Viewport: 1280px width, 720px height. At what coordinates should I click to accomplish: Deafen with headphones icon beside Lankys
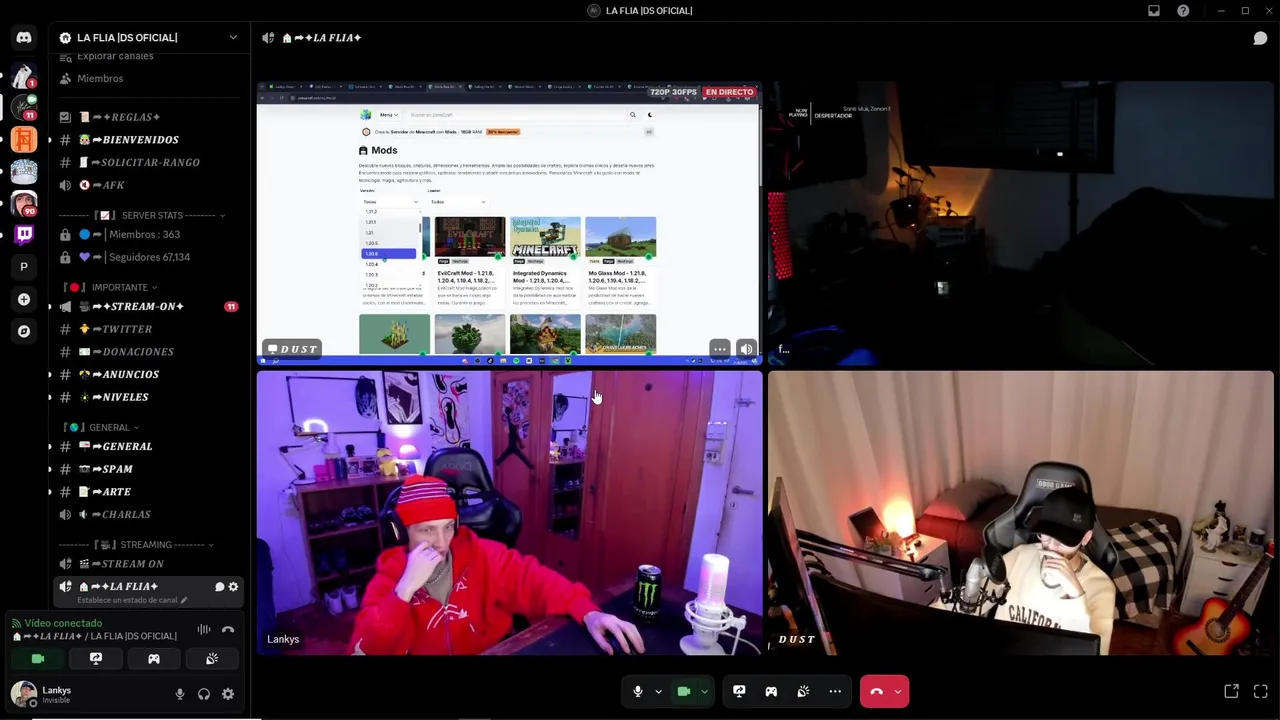point(204,694)
